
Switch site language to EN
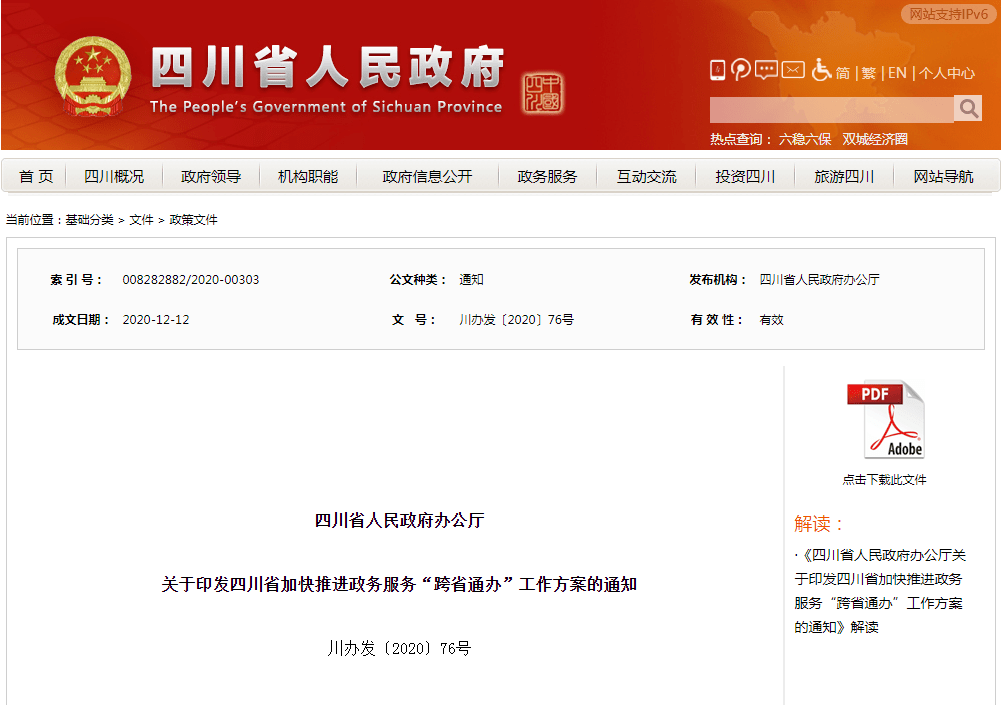click(897, 73)
